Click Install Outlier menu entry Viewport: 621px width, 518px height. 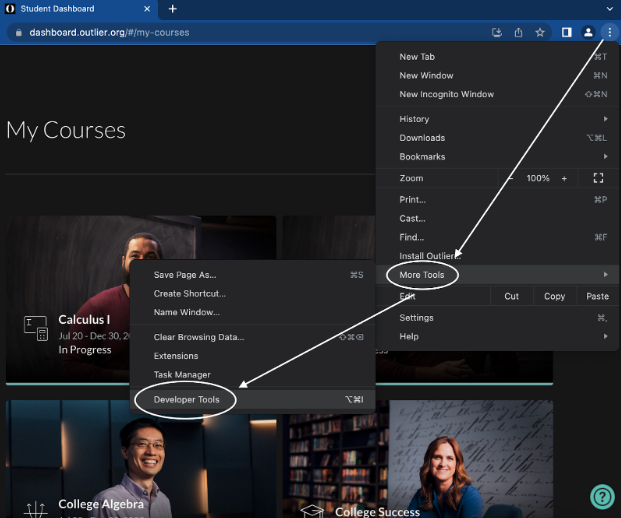(497, 256)
